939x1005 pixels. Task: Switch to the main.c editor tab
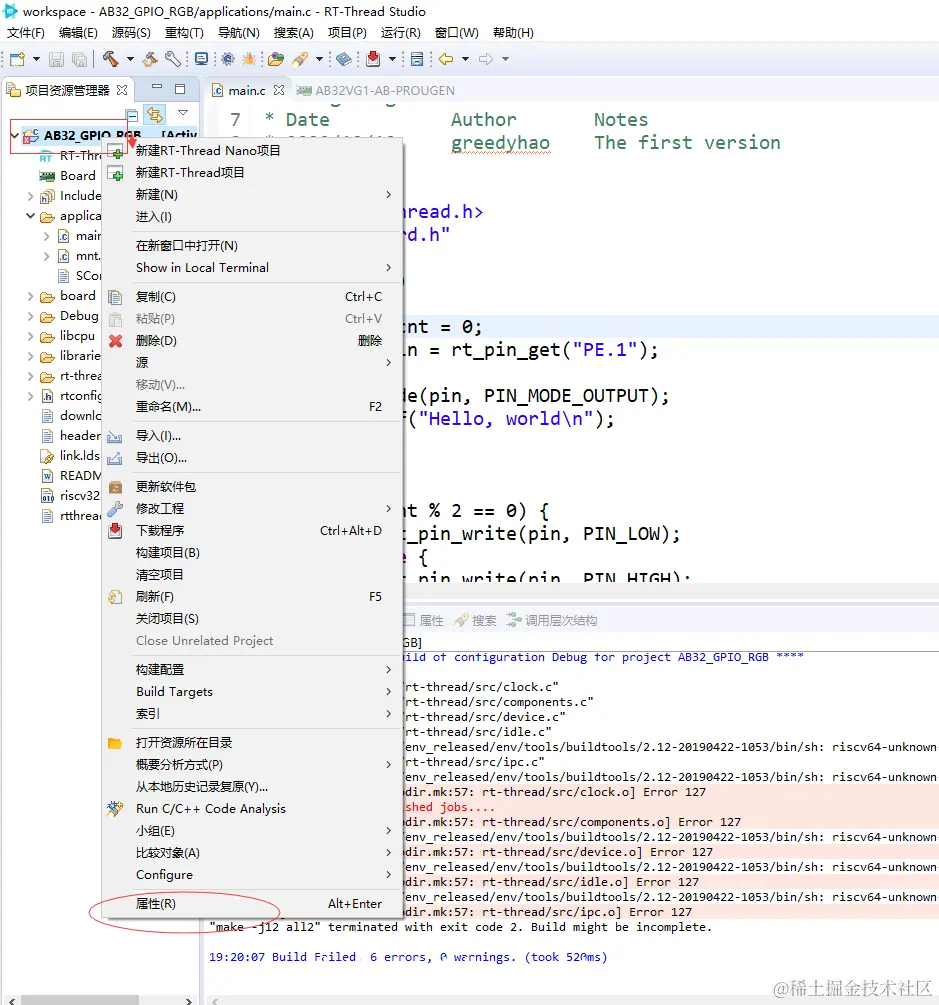point(247,90)
